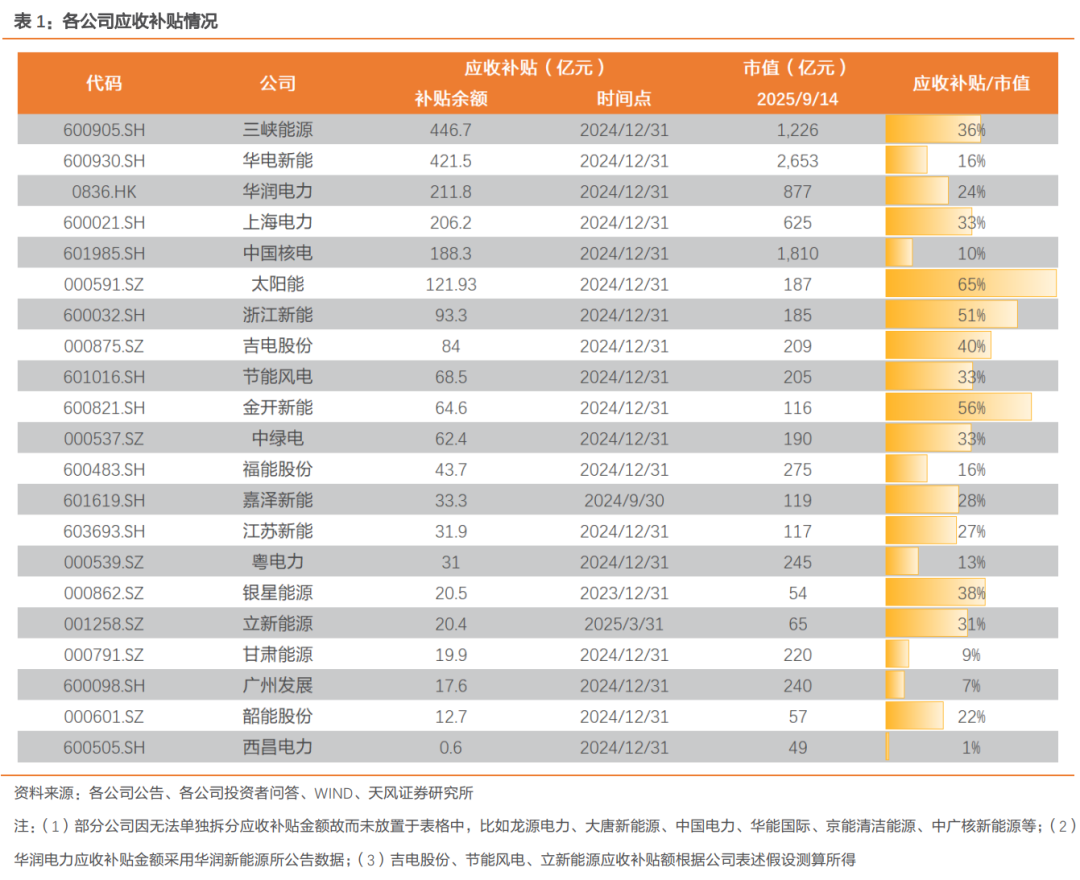Click subsidy balance value 121.93
The width and height of the screenshot is (1080, 880).
[451, 284]
